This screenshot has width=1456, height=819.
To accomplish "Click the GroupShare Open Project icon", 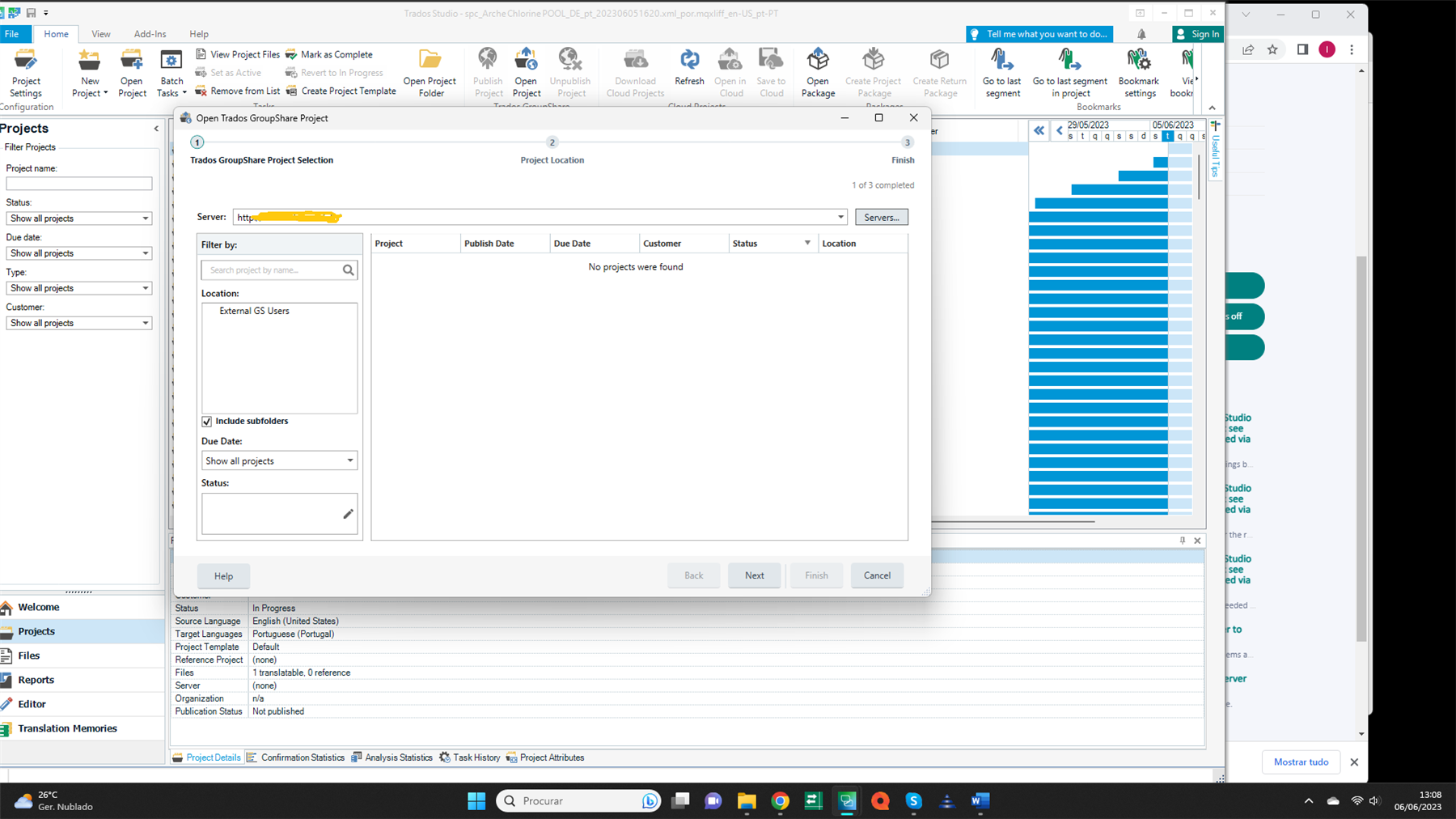I will click(526, 73).
